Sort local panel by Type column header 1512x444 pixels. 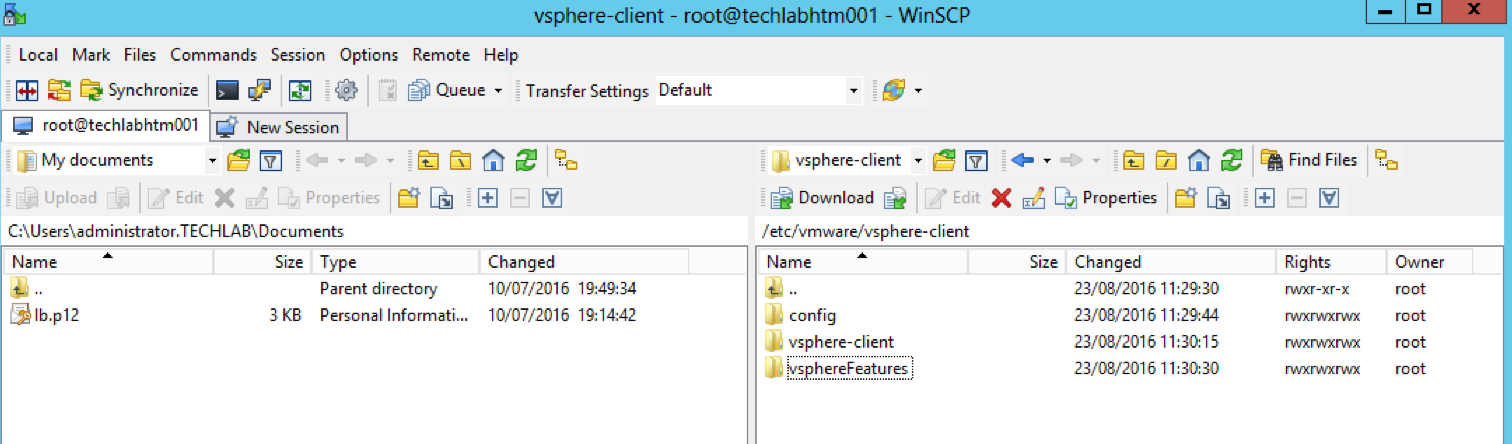(x=395, y=262)
